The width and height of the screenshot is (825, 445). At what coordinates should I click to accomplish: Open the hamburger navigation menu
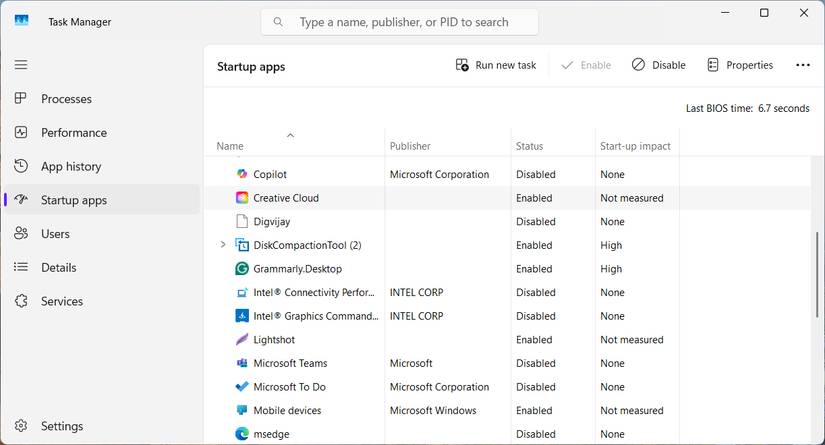tap(21, 65)
